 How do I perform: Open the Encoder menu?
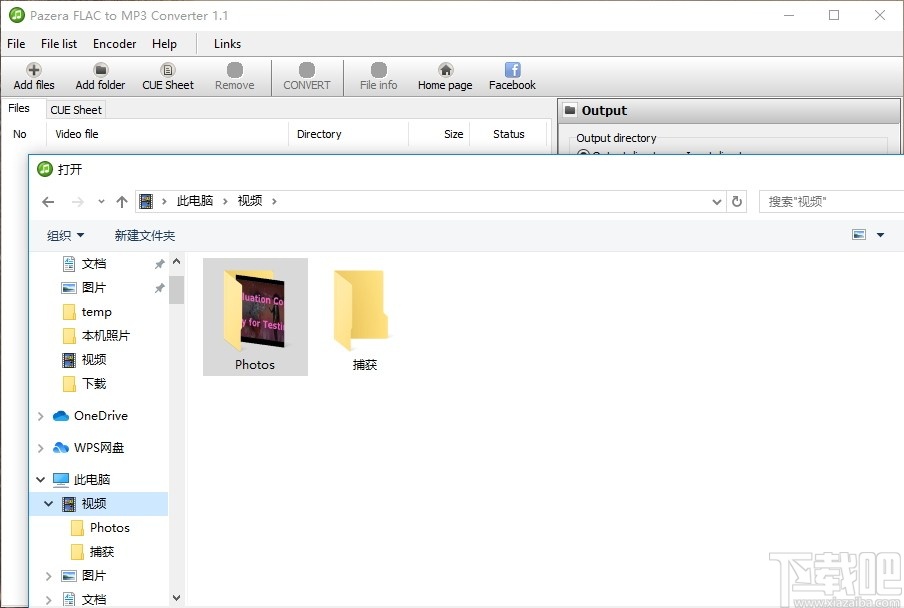point(113,43)
